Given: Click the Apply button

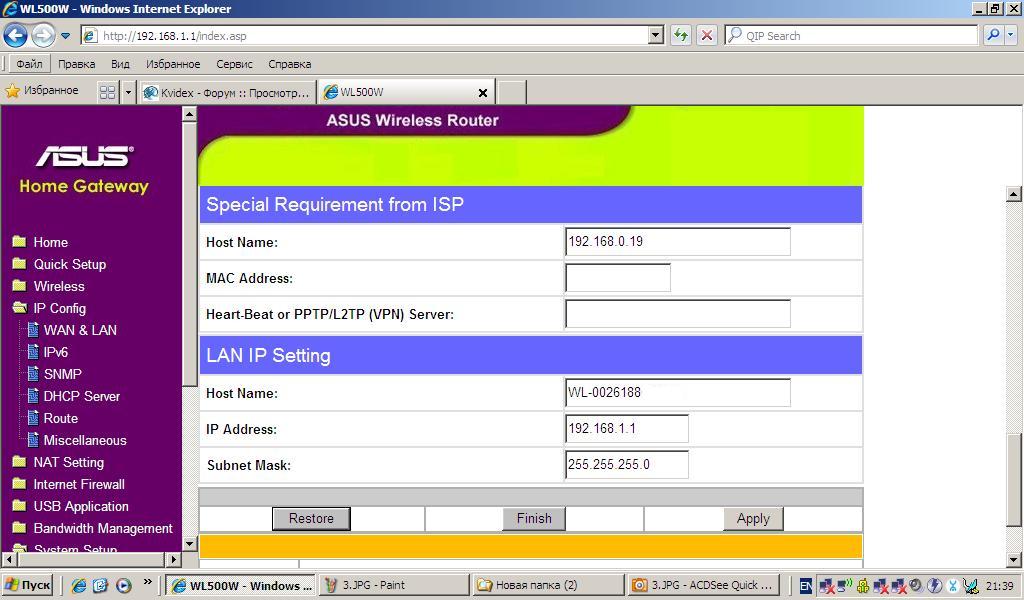Looking at the screenshot, I should click(x=753, y=518).
